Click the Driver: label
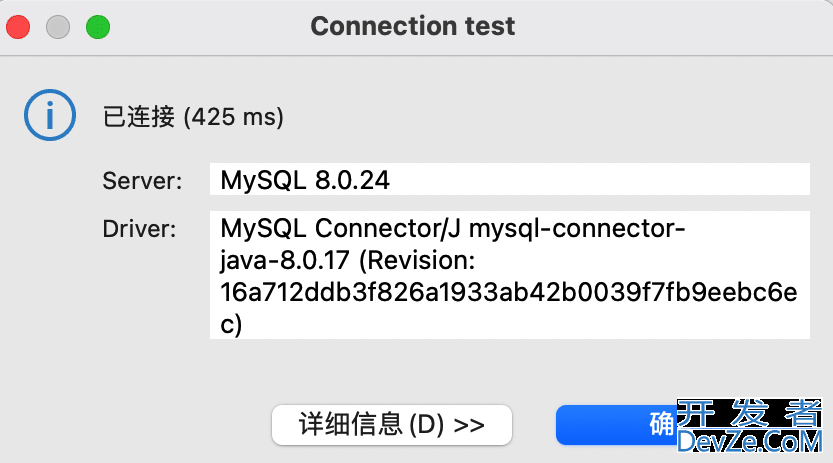 coord(139,229)
